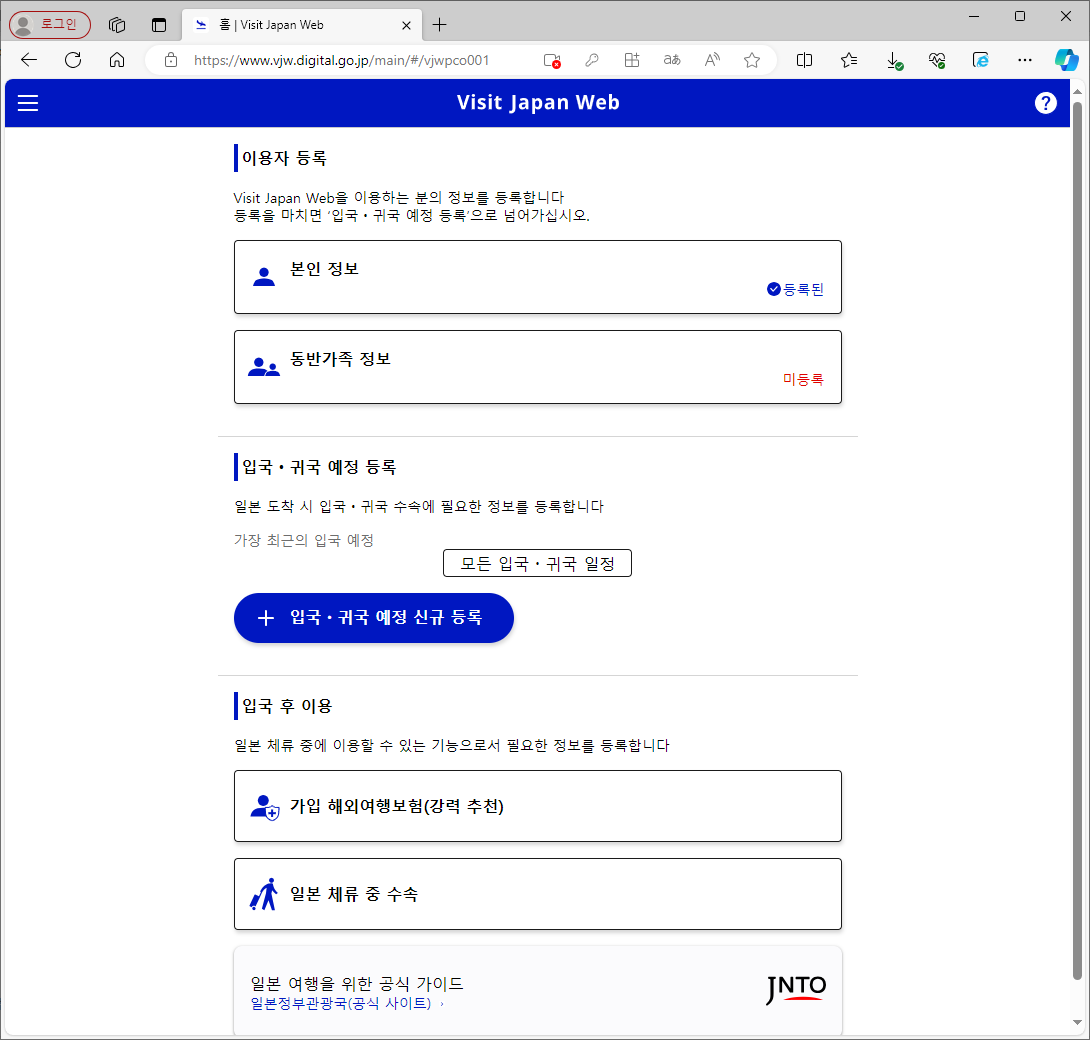Open the Copilot sidebar icon
The height and width of the screenshot is (1040, 1090).
pyautogui.click(x=1066, y=60)
